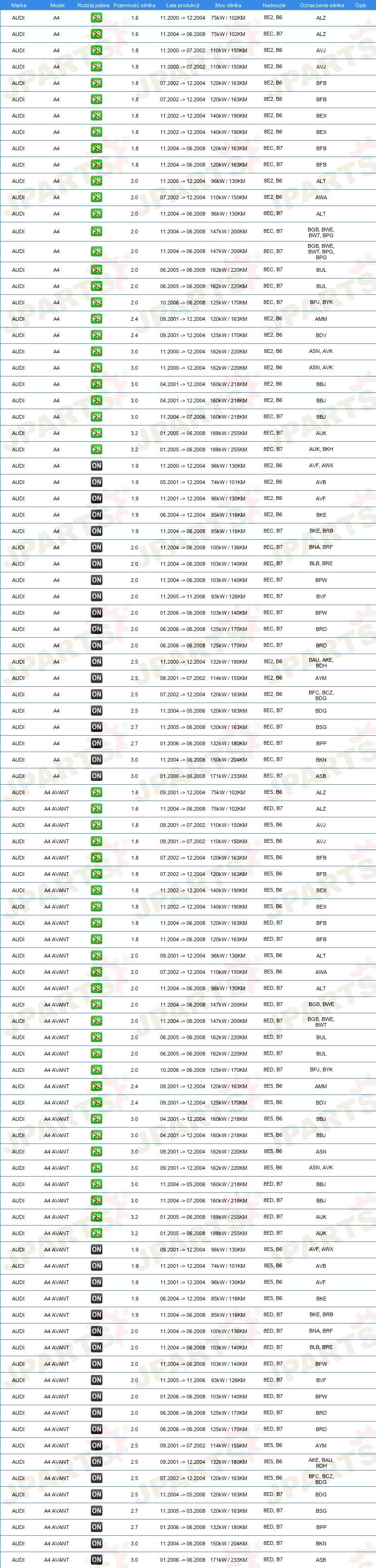Click 8E2, B6 body cell in A4 AMM row
The height and width of the screenshot is (1568, 376).
point(273,319)
